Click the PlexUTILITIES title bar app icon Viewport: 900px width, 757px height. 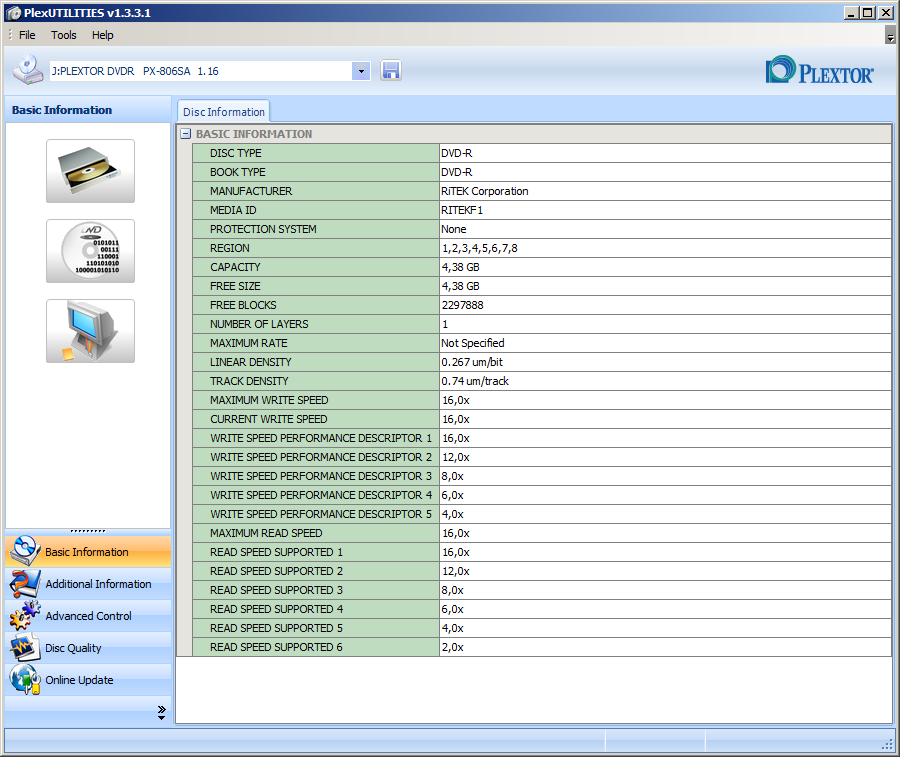(x=14, y=13)
